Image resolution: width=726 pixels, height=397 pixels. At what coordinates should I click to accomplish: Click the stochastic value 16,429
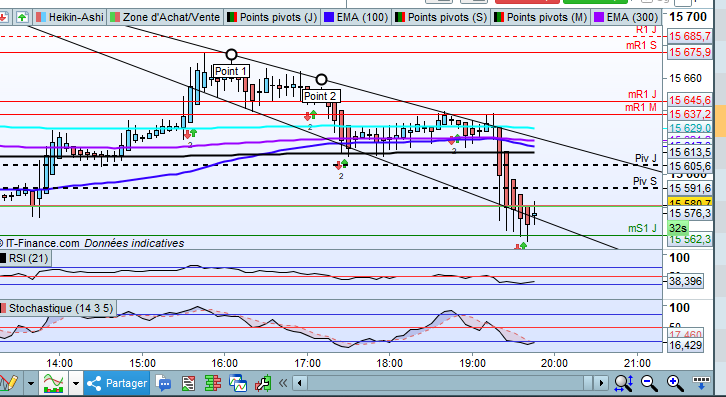coord(685,345)
